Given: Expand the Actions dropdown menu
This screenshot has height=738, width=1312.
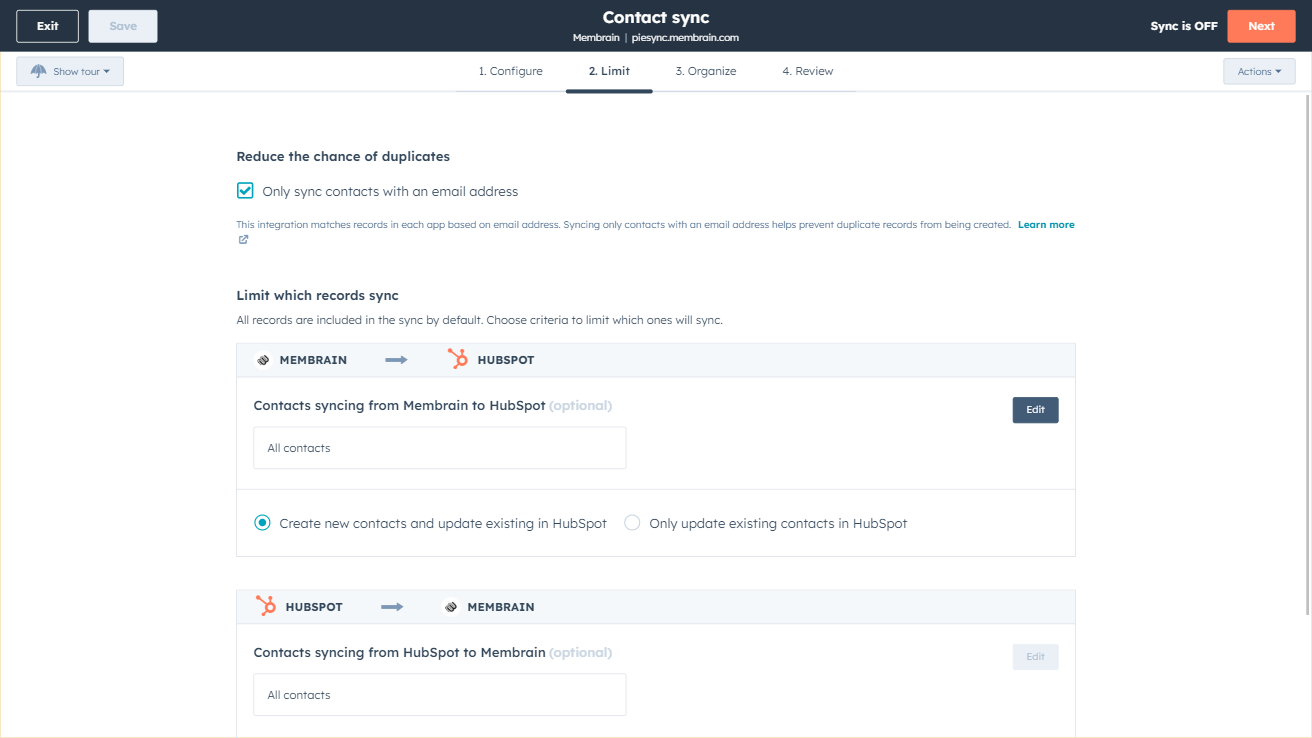Looking at the screenshot, I should click(1258, 72).
